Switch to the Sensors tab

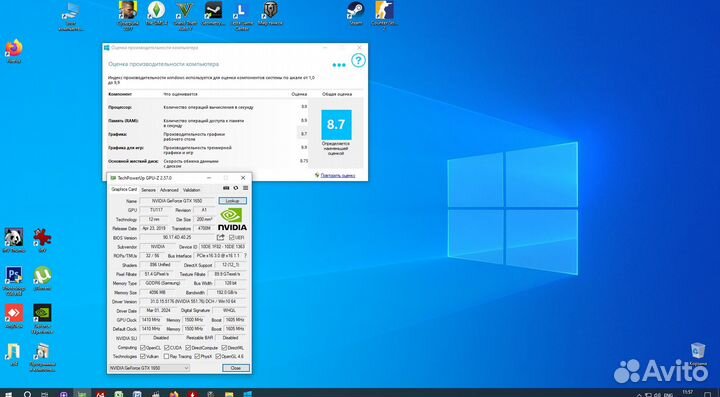(148, 190)
